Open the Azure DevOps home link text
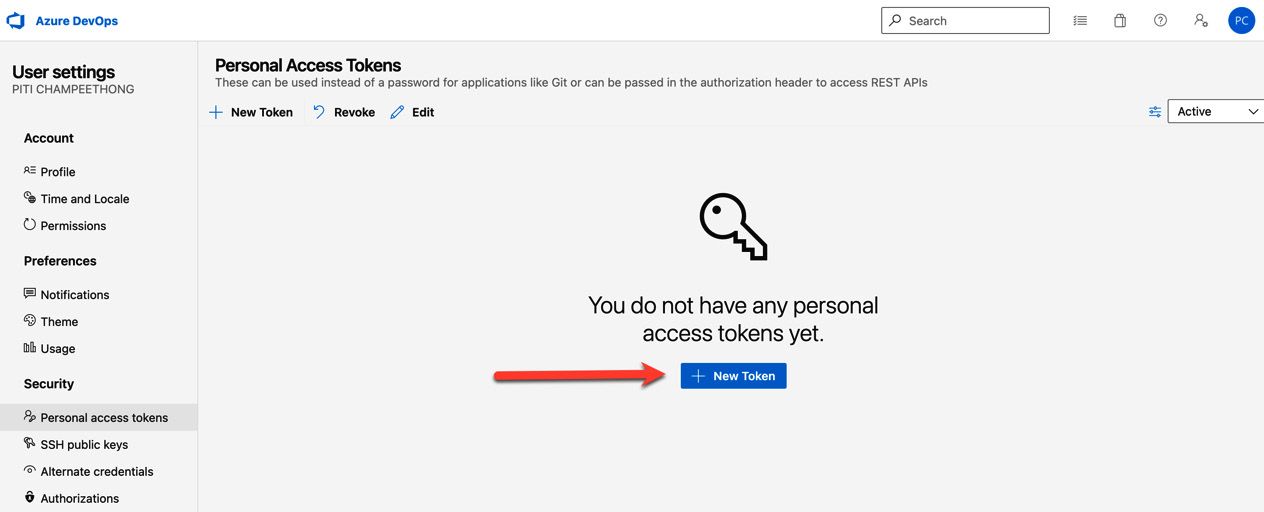 (x=77, y=20)
